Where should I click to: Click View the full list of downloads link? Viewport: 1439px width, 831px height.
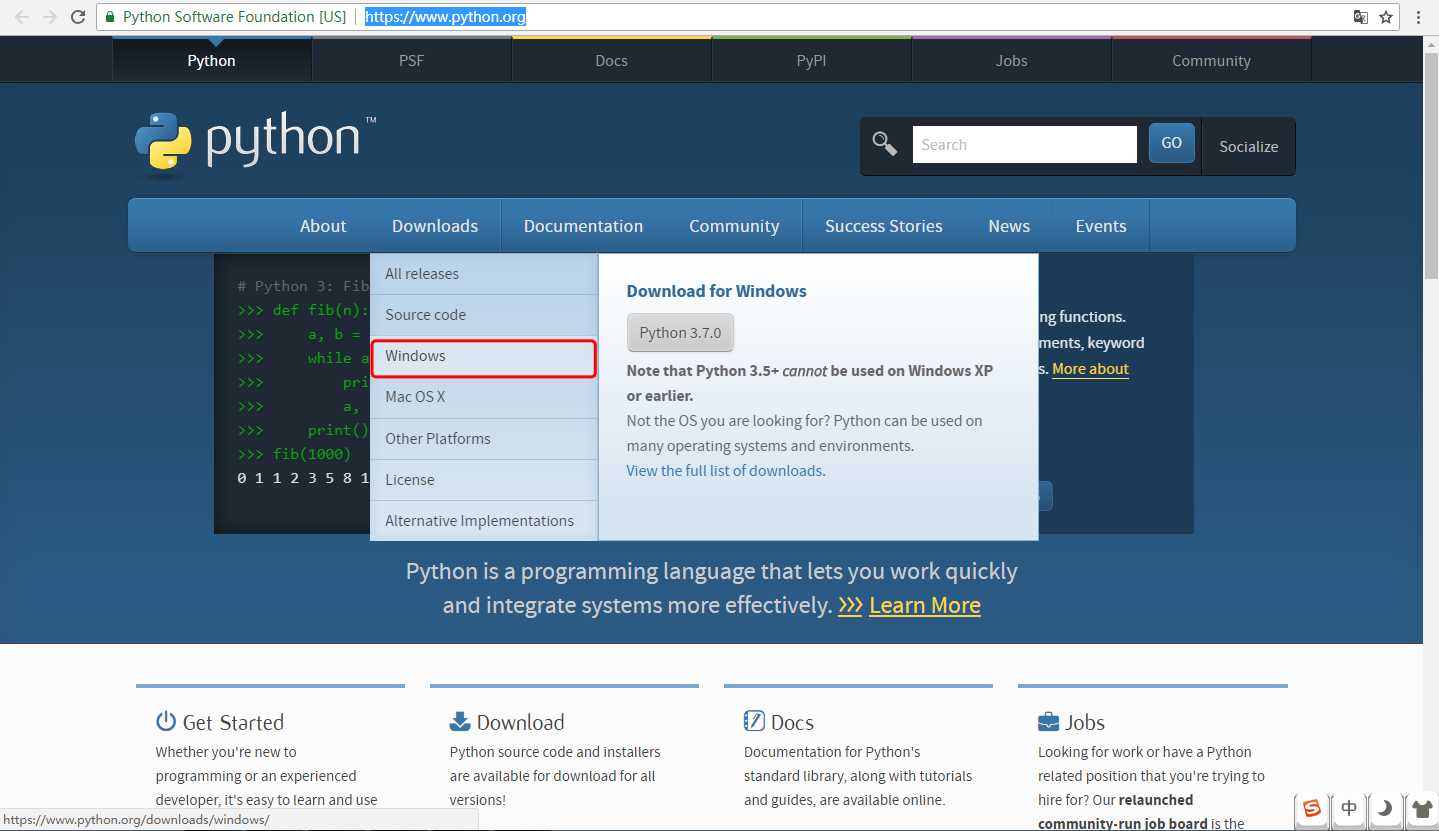[x=724, y=471]
